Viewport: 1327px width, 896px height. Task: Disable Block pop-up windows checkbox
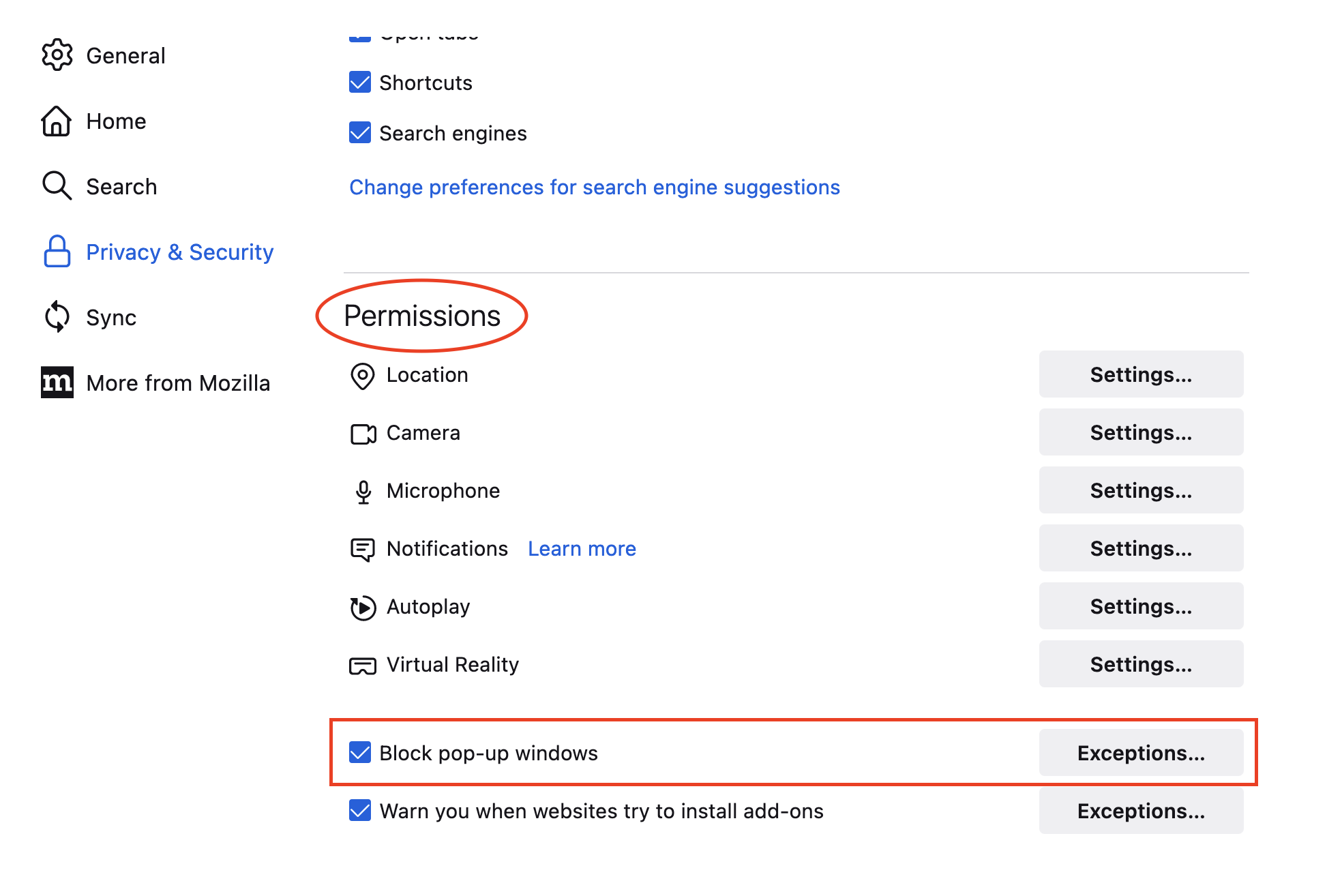[x=360, y=753]
